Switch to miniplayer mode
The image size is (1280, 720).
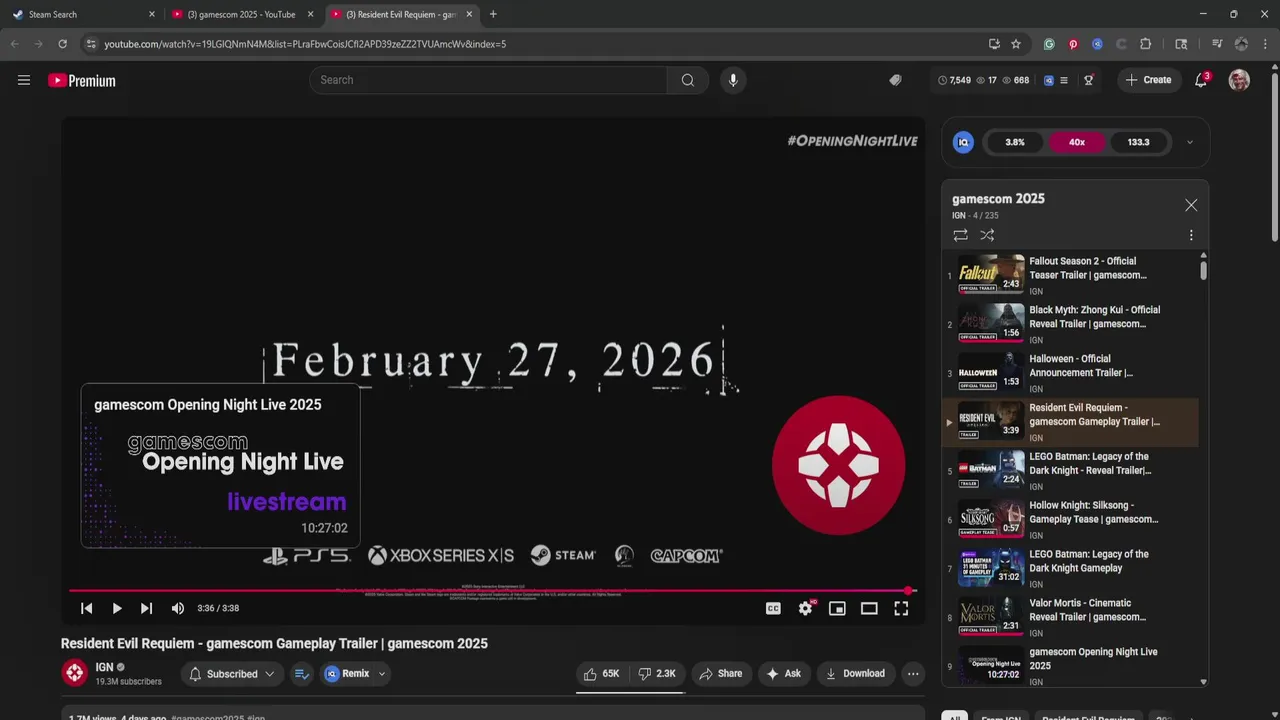point(837,608)
